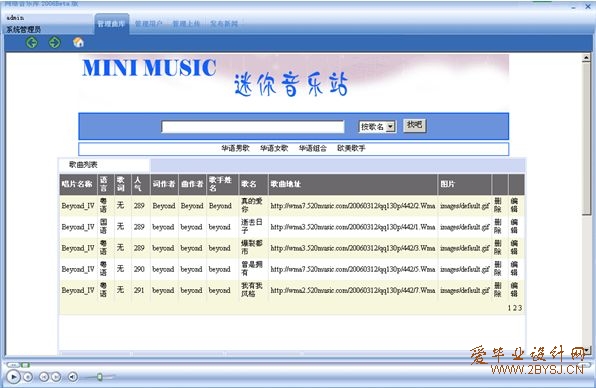Click the 找吧 search button
The image size is (596, 388).
tap(415, 125)
